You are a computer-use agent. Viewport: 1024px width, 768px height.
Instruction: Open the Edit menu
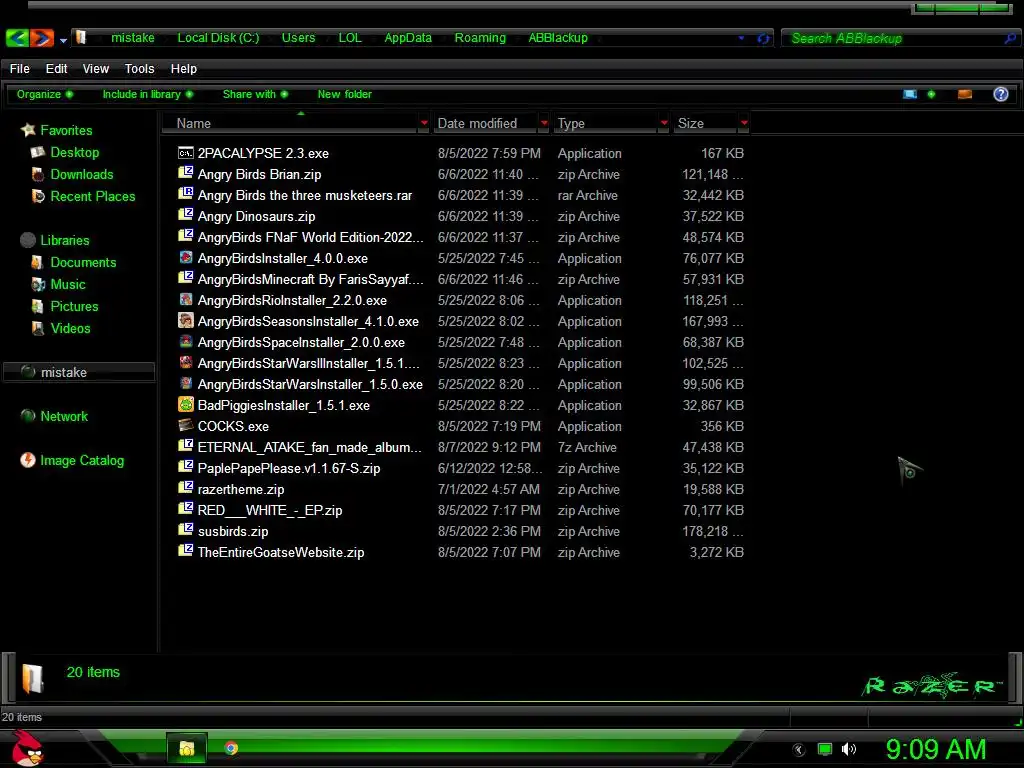[x=56, y=69]
